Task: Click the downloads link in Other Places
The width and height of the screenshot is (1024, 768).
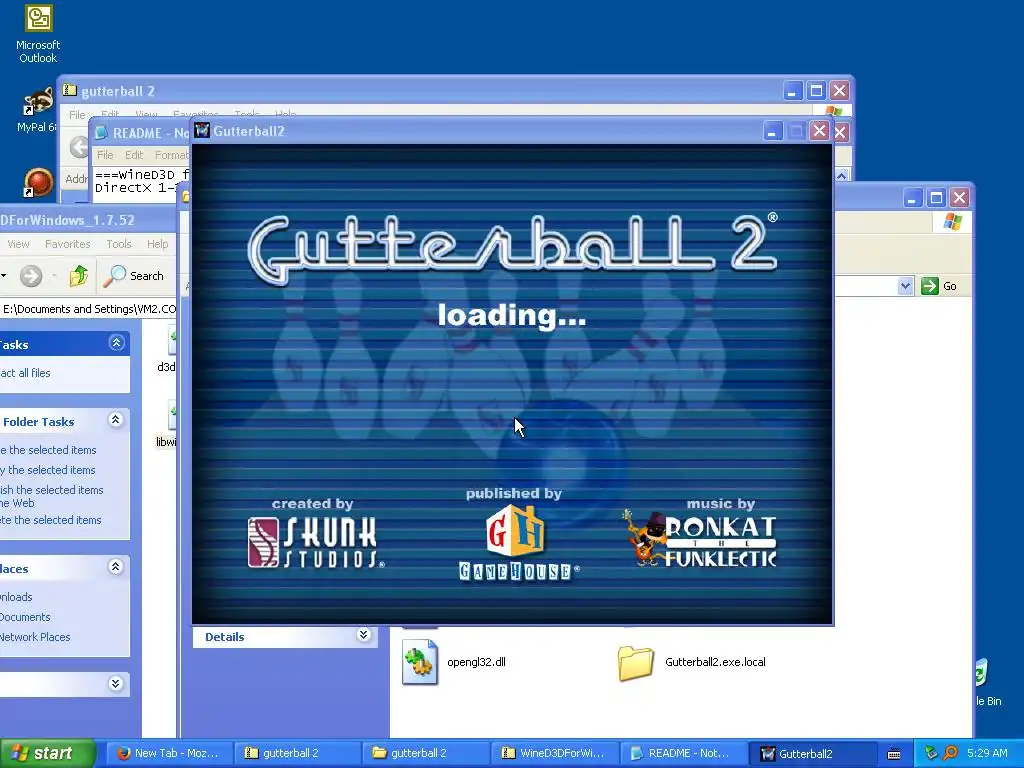Action: pos(16,597)
